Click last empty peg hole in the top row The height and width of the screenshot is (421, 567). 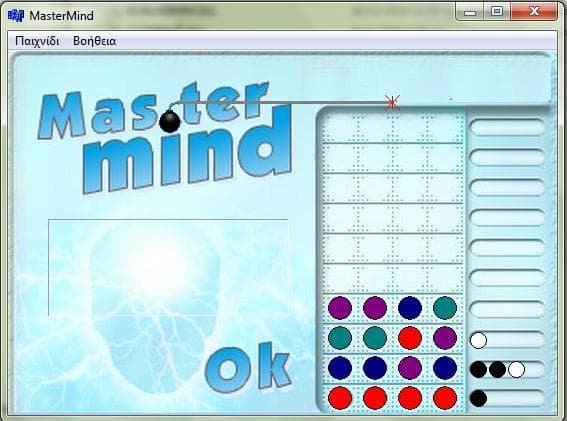coord(445,128)
